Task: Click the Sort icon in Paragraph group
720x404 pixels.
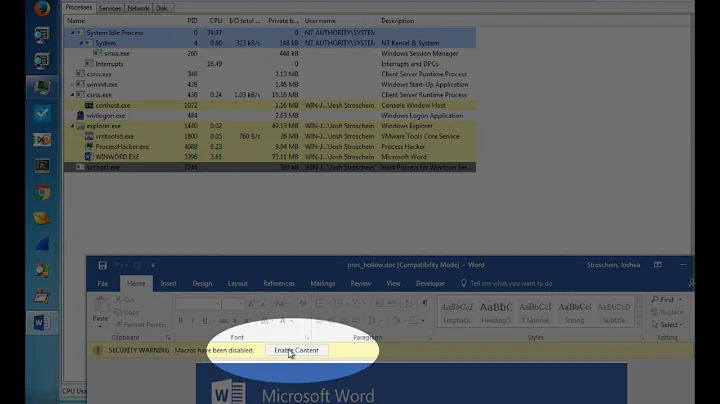Action: click(408, 303)
